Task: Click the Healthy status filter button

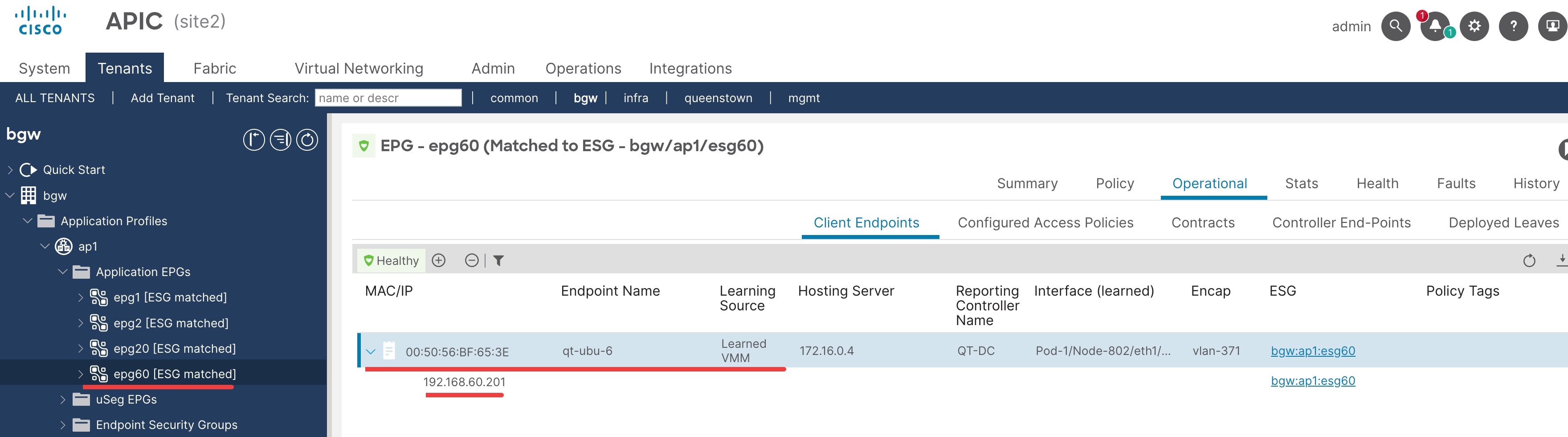Action: (x=391, y=260)
